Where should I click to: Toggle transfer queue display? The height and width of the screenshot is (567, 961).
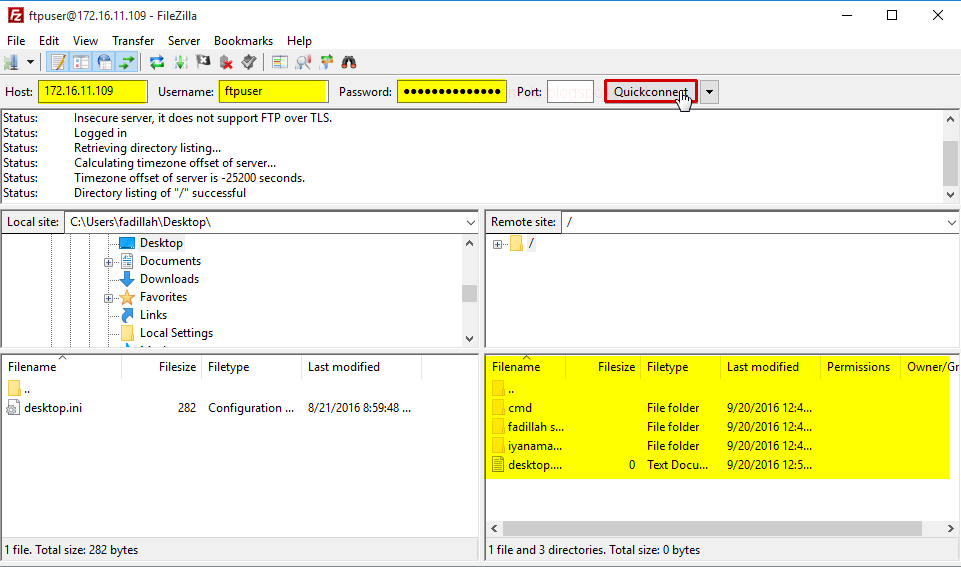coord(127,62)
